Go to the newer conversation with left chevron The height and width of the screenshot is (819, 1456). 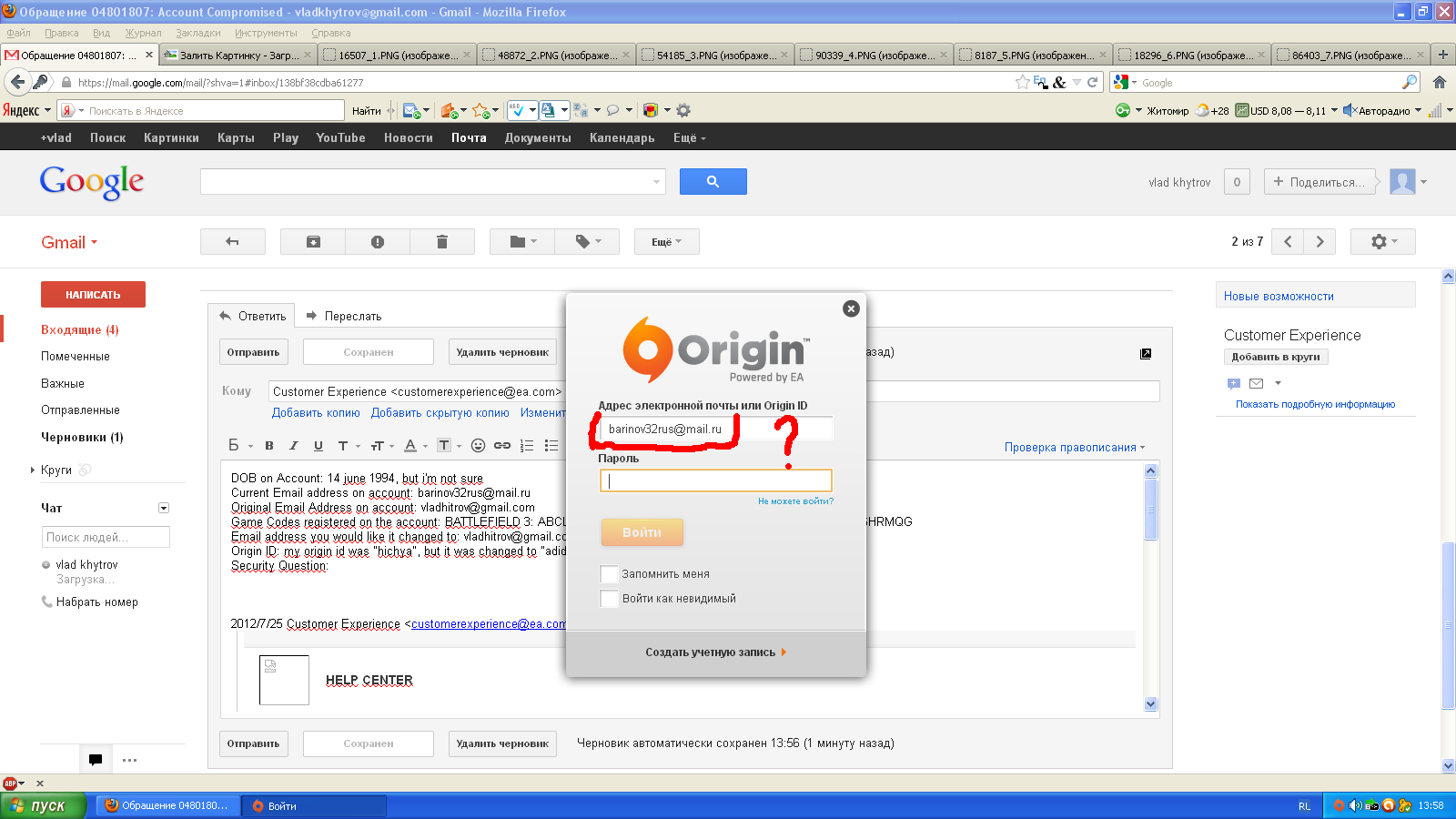1288,241
